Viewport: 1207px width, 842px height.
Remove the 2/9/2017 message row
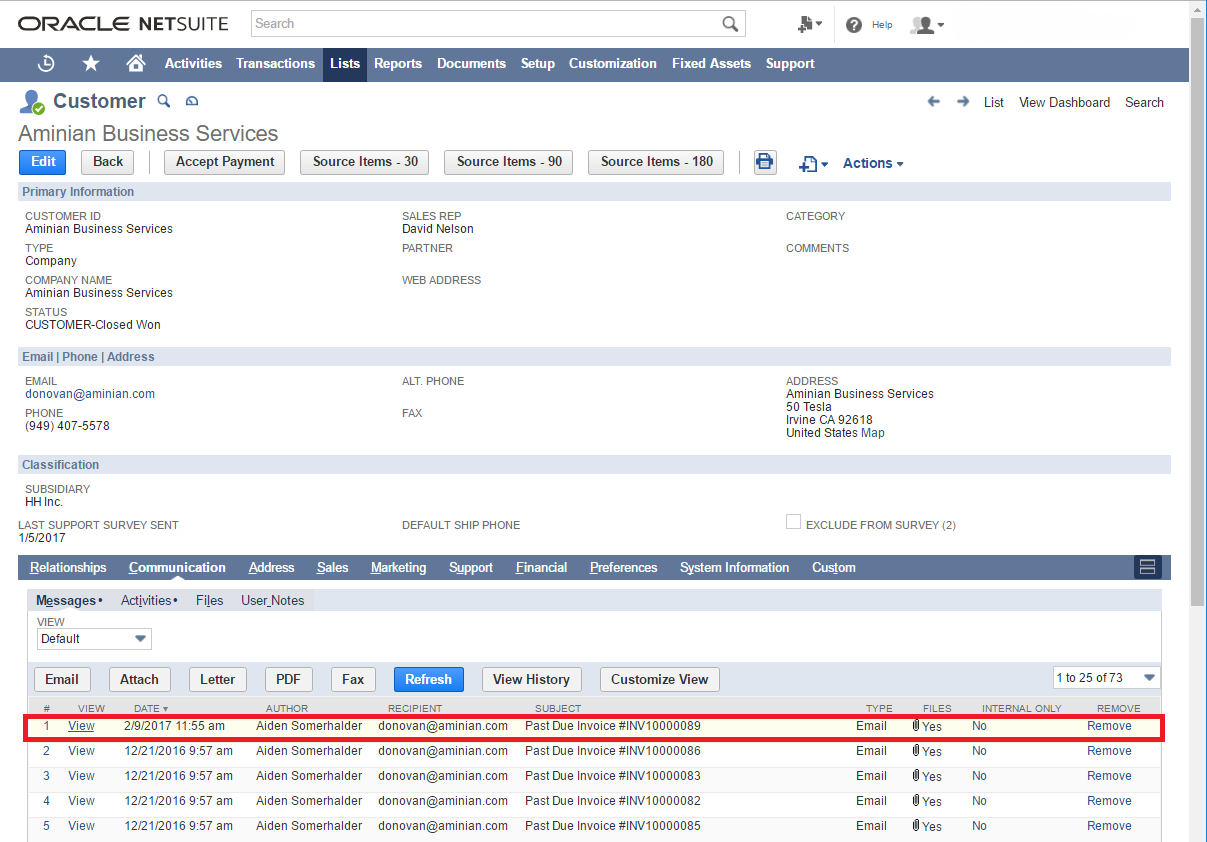[1109, 726]
